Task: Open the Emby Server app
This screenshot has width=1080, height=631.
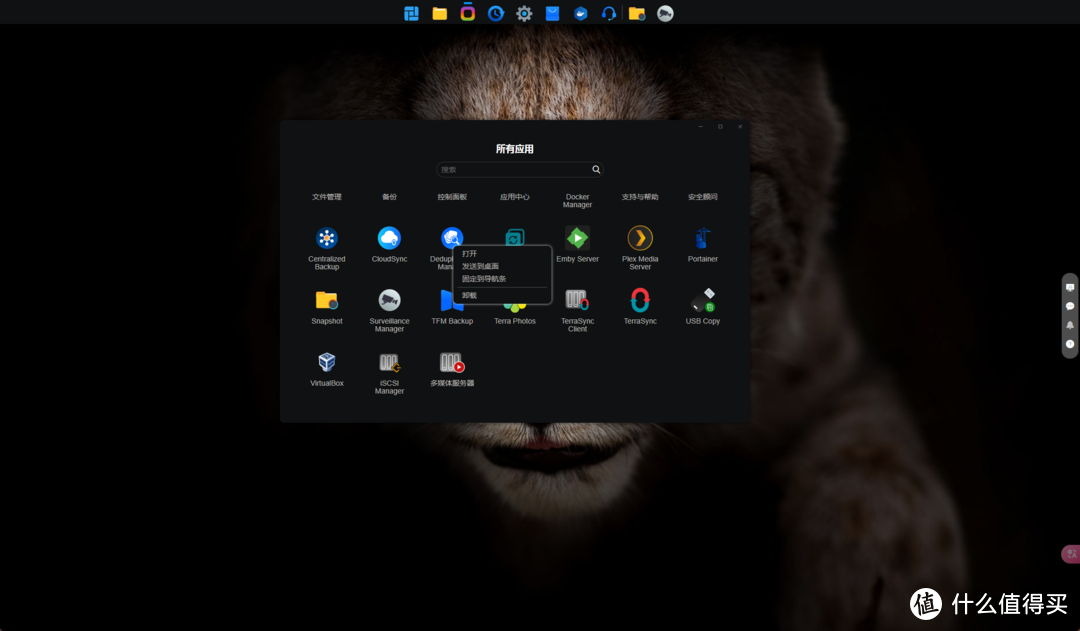Action: pos(577,238)
